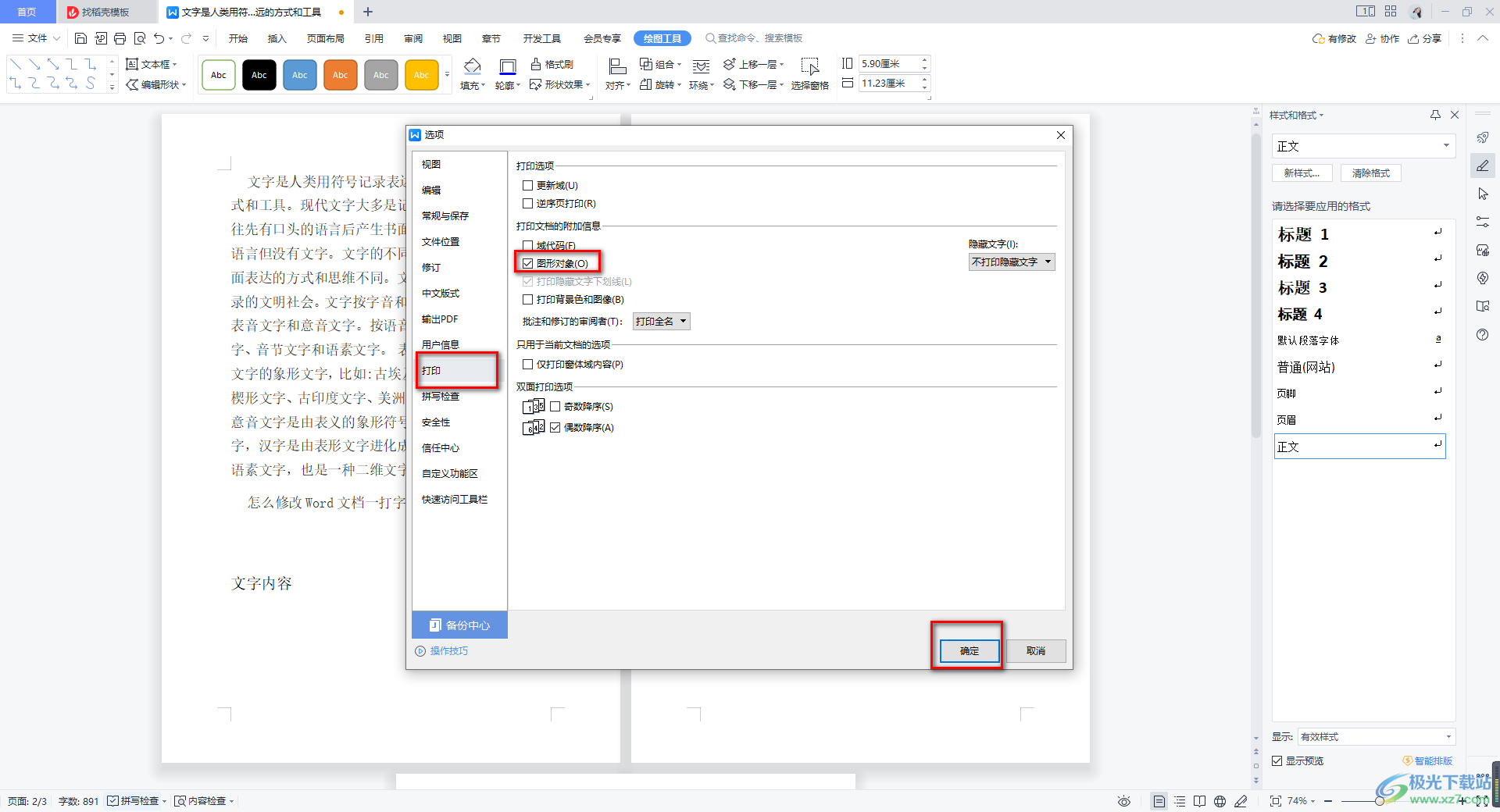Image resolution: width=1500 pixels, height=812 pixels.
Task: Open the 74% zoom level dropdown
Action: [1301, 801]
